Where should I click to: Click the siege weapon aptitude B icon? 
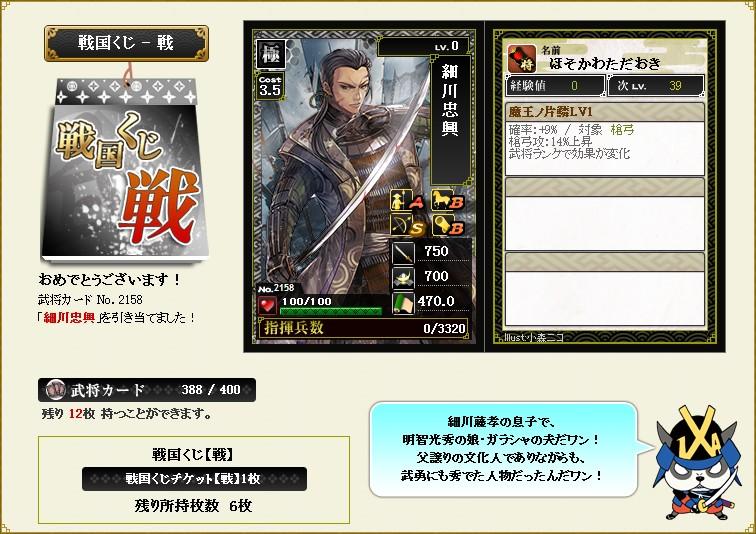447,226
